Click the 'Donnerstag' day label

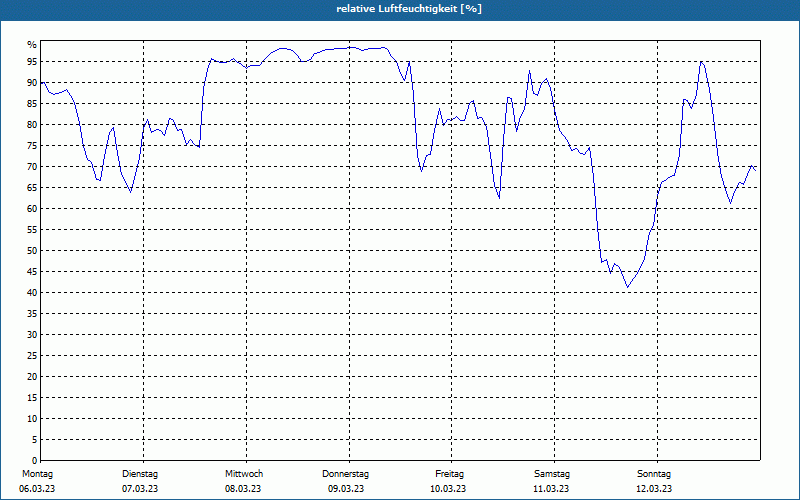(x=345, y=474)
